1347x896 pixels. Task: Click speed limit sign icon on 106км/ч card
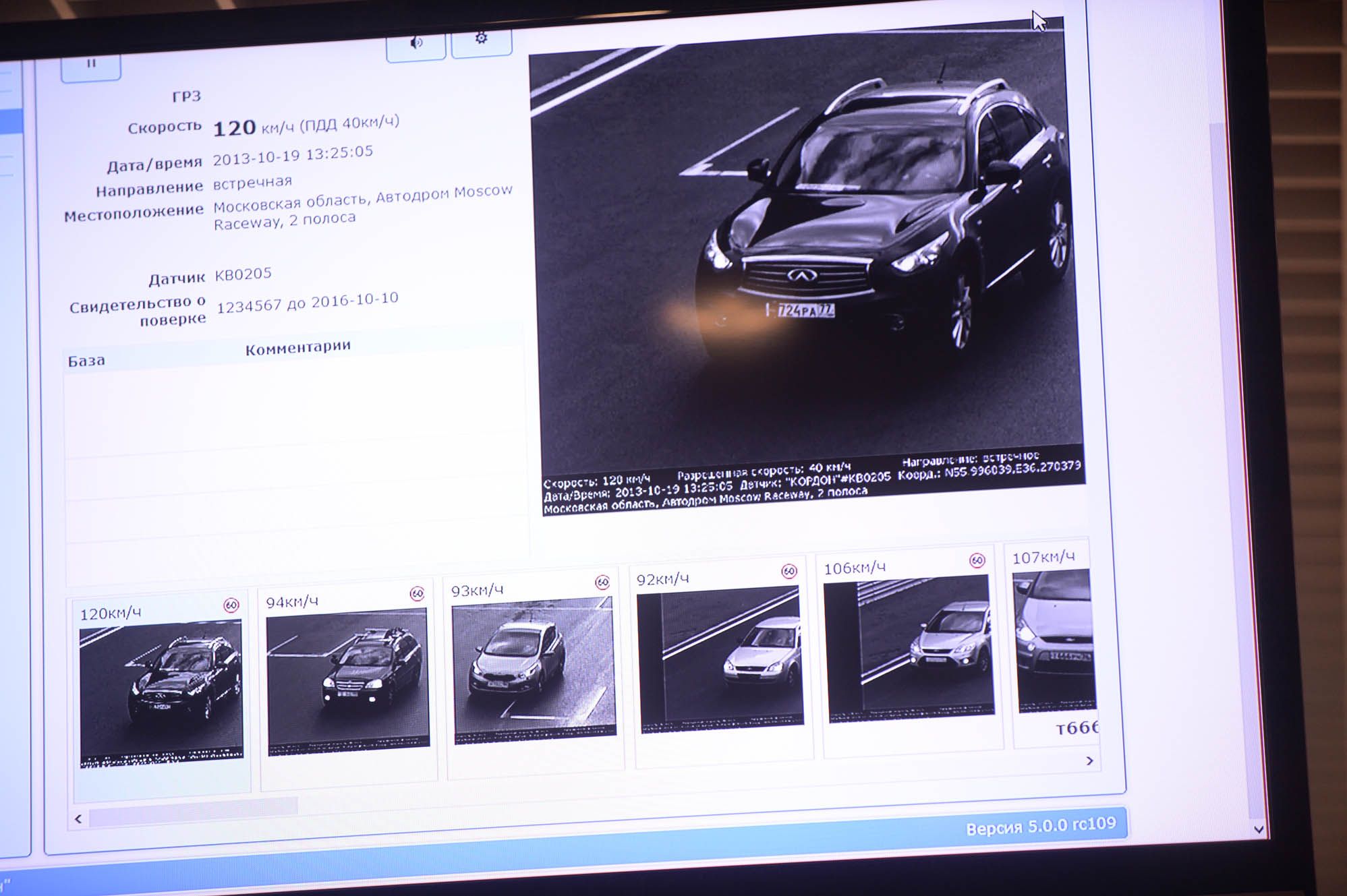coord(977,560)
